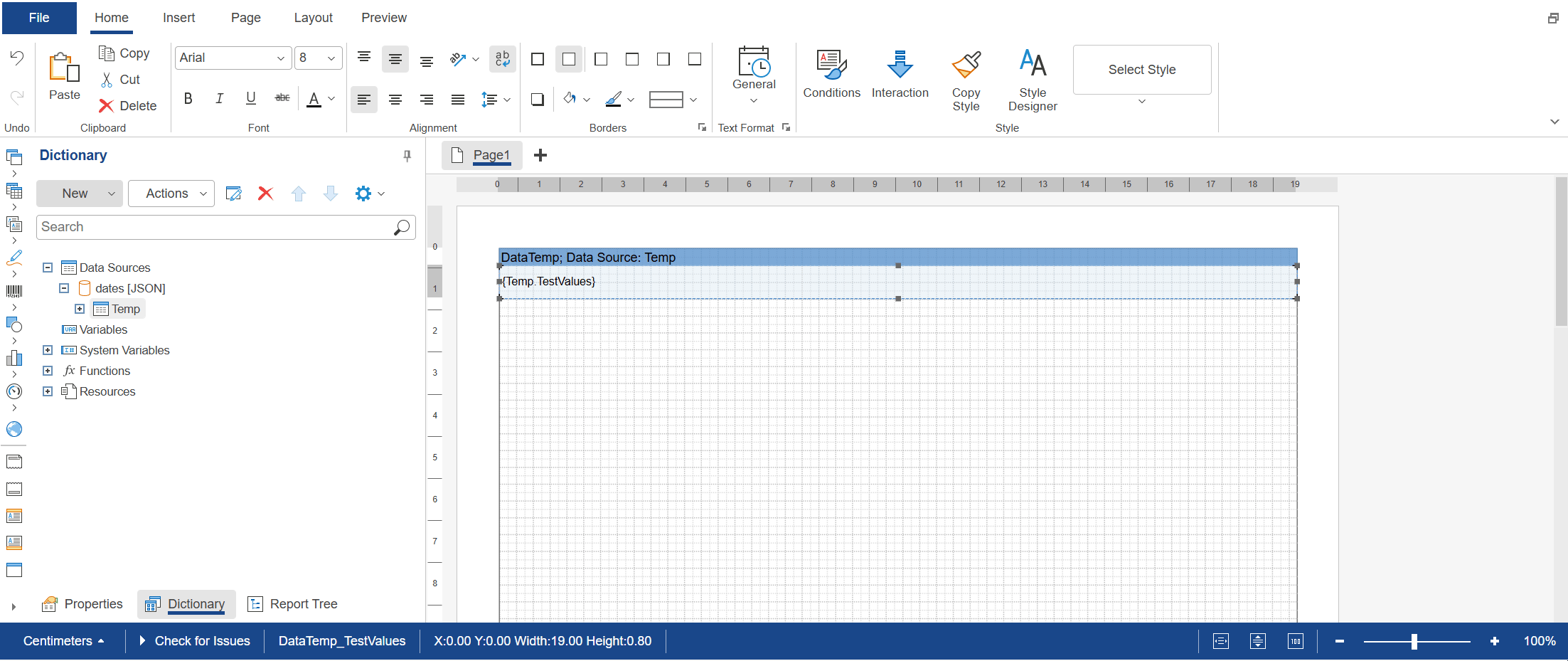The width and height of the screenshot is (1568, 661).
Task: Select the Page1 tab
Action: click(x=482, y=155)
